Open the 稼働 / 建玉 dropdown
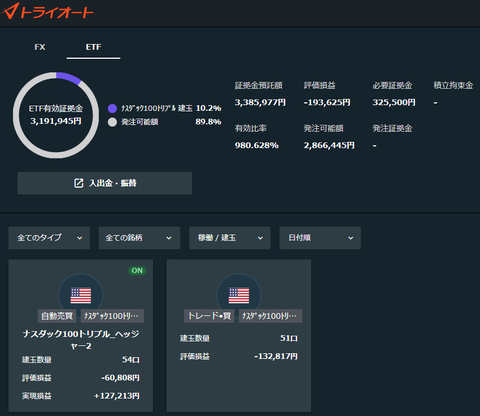 point(230,238)
